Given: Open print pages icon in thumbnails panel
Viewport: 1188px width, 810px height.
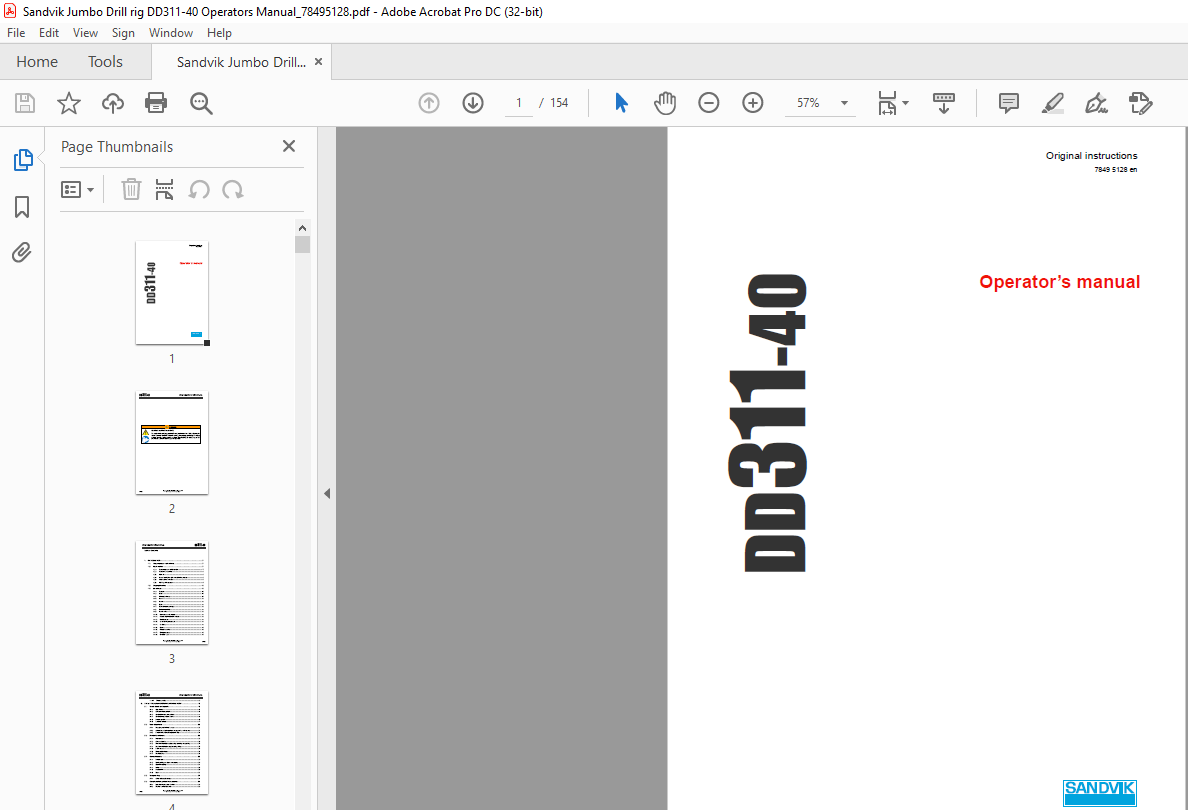Looking at the screenshot, I should (x=164, y=189).
